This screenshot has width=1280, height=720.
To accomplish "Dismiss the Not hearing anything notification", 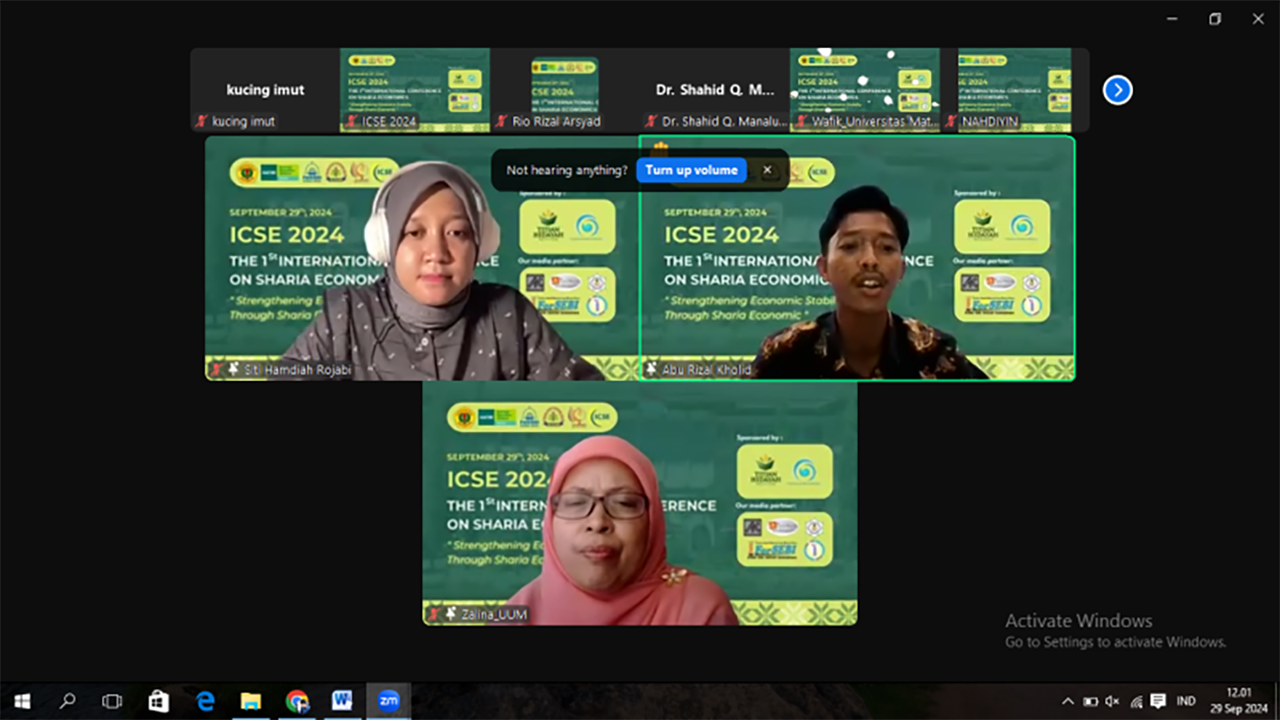I will pyautogui.click(x=767, y=170).
